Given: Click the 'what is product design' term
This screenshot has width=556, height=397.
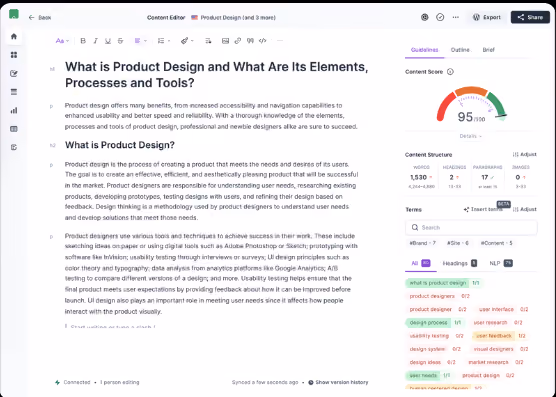Looking at the screenshot, I should (444, 283).
